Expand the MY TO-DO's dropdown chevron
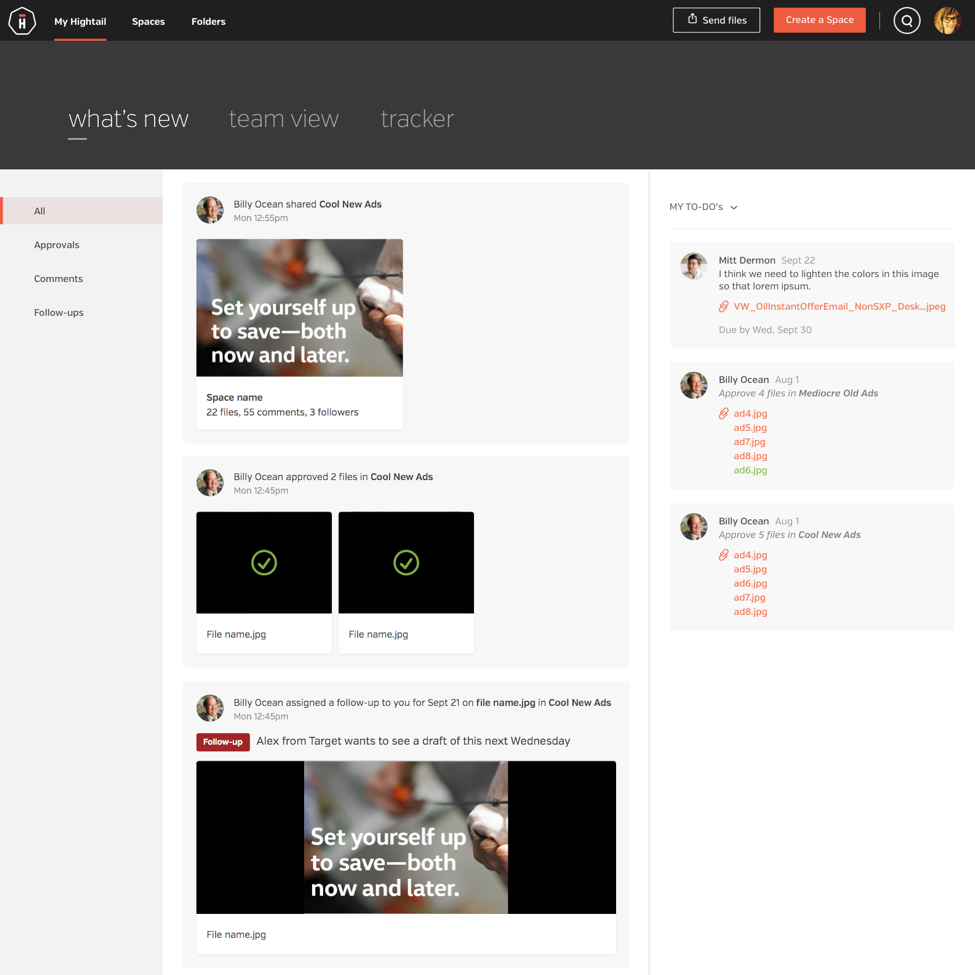Viewport: 975px width, 975px height. click(734, 208)
